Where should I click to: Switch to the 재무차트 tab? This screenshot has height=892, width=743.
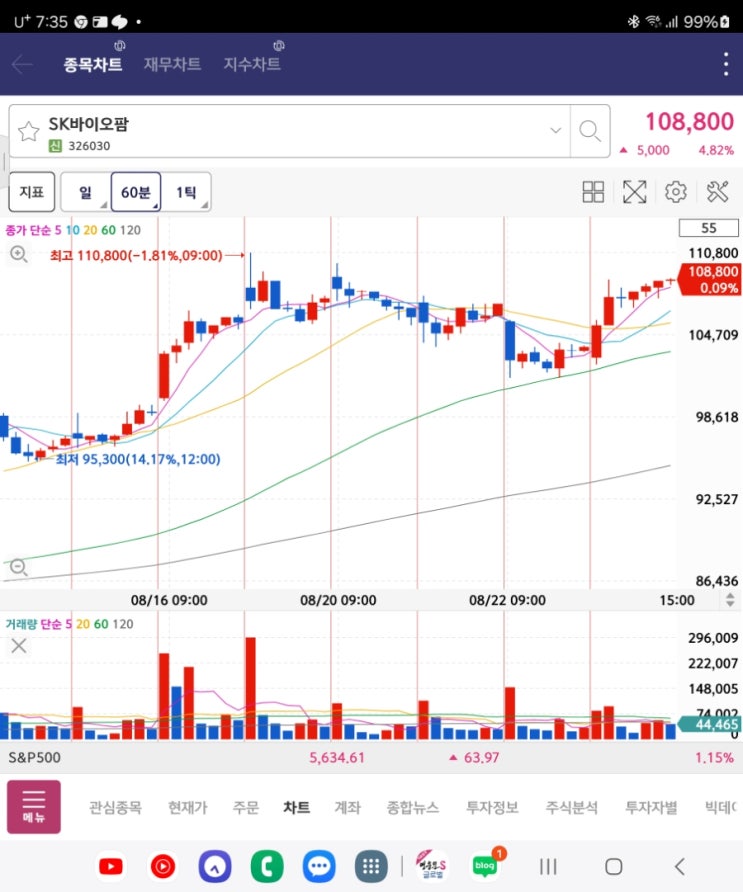tap(172, 64)
